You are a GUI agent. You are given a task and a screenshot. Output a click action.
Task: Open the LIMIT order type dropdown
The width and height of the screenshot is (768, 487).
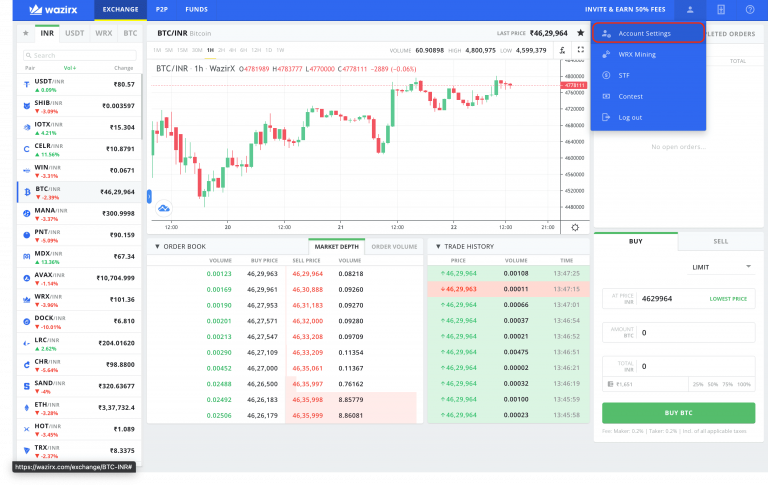[x=722, y=267]
